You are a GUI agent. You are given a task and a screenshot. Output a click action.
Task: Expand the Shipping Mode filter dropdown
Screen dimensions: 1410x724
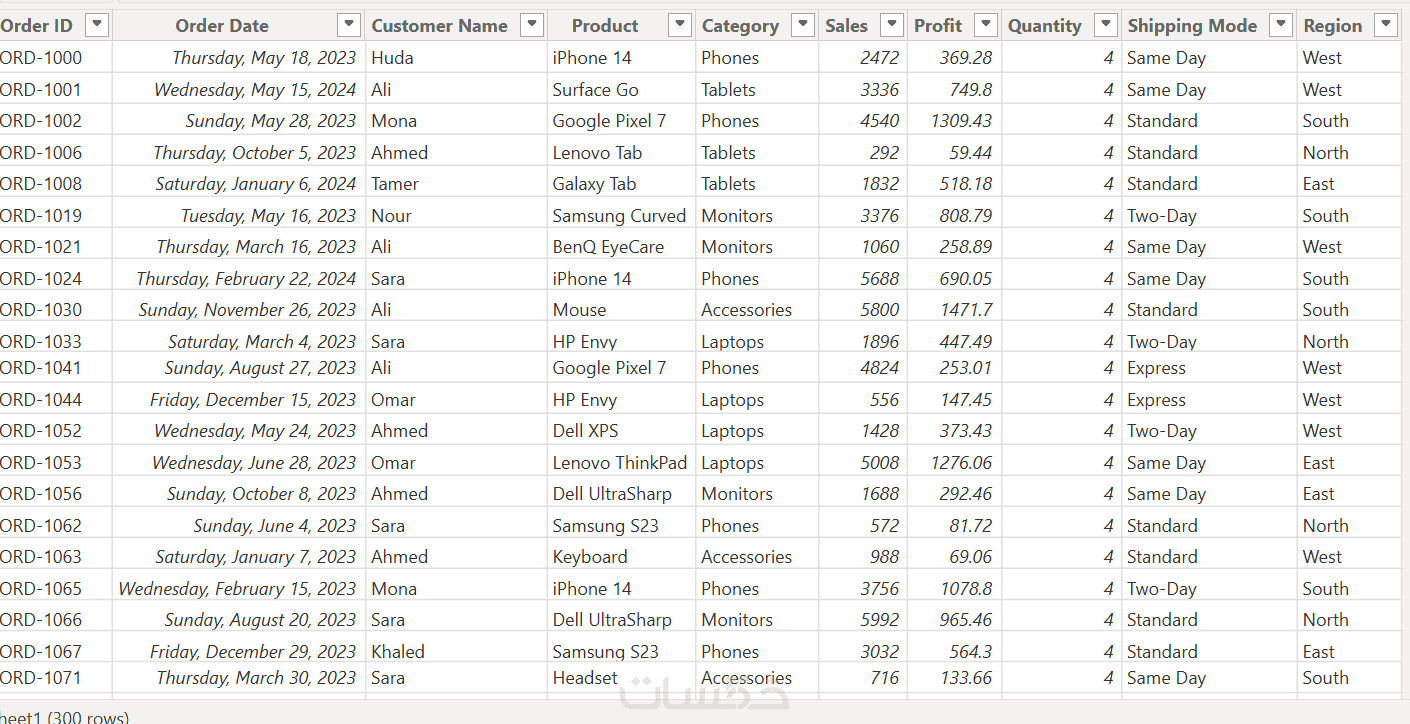[1281, 25]
